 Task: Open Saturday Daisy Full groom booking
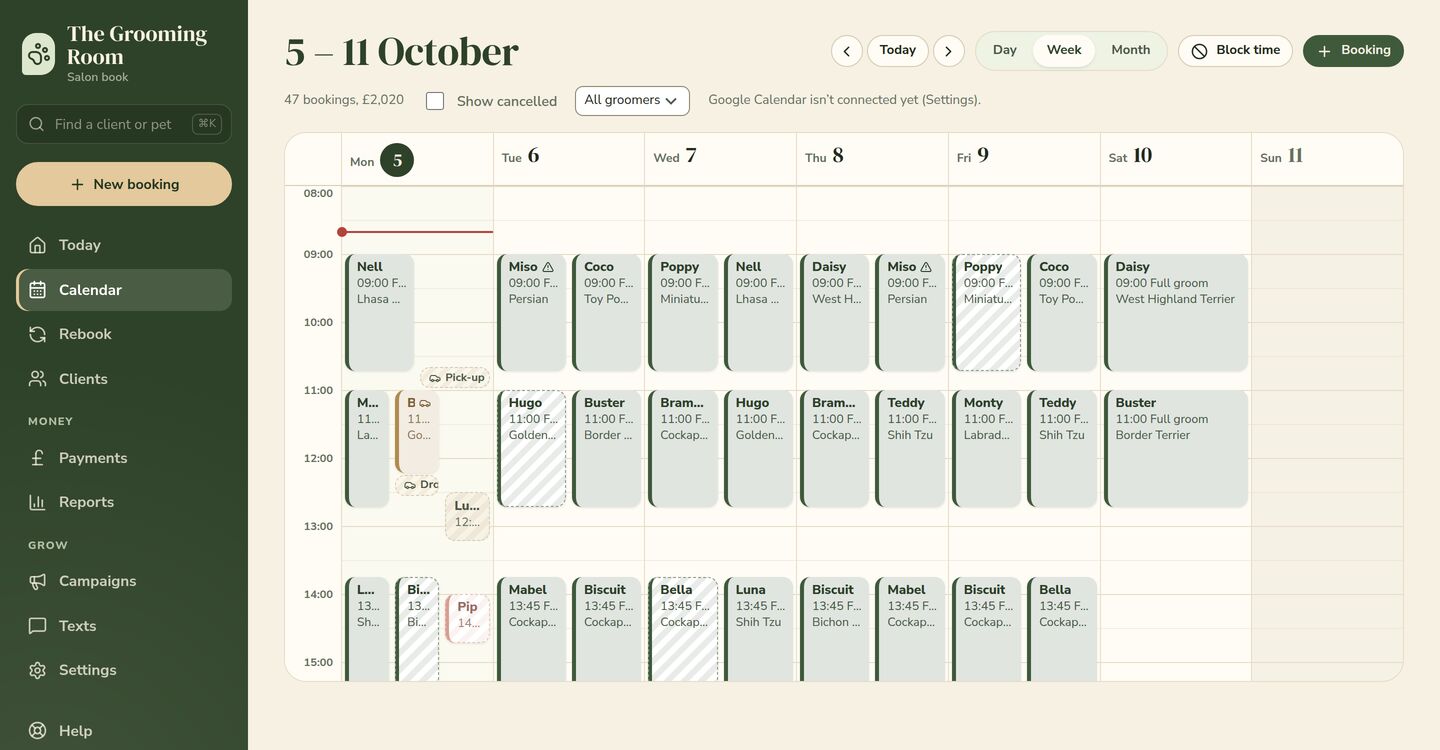coord(1176,313)
